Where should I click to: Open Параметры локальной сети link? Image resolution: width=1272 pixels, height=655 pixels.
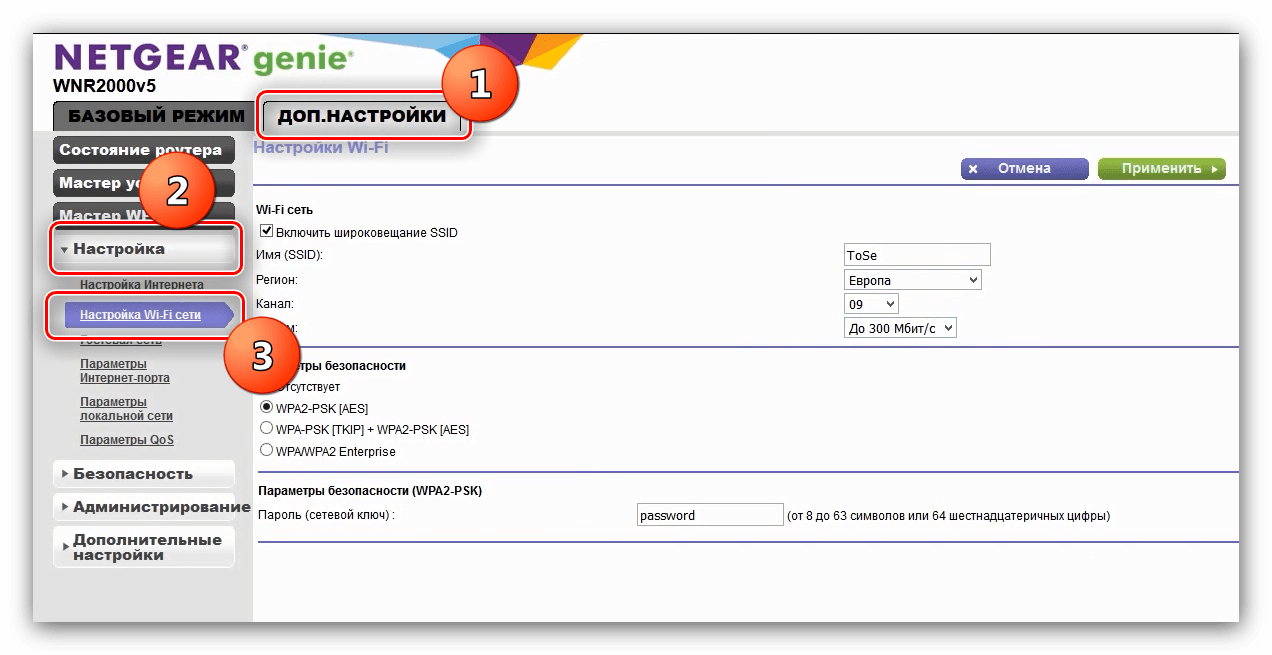(x=126, y=408)
